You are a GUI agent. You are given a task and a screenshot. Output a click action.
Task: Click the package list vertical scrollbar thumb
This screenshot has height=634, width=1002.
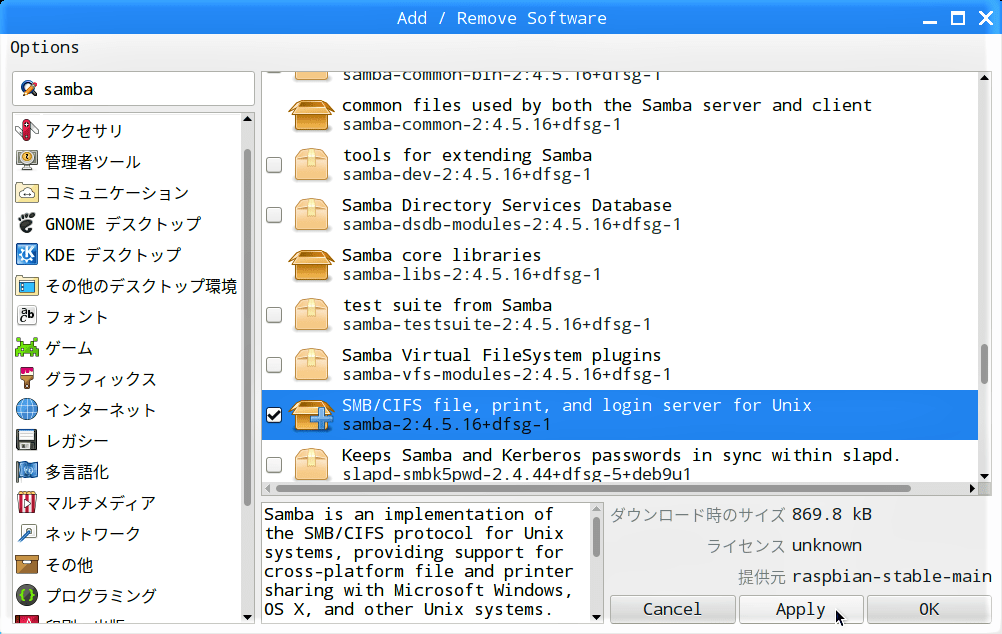pyautogui.click(x=985, y=364)
